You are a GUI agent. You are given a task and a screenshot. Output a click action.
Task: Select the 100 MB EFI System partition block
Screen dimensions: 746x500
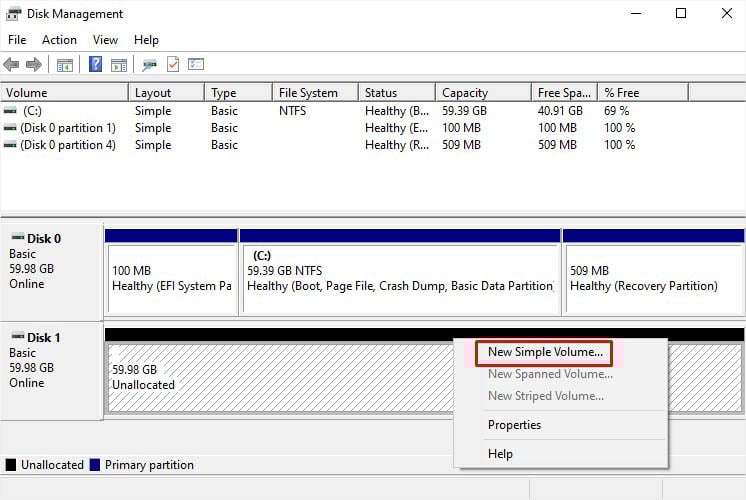[x=171, y=272]
